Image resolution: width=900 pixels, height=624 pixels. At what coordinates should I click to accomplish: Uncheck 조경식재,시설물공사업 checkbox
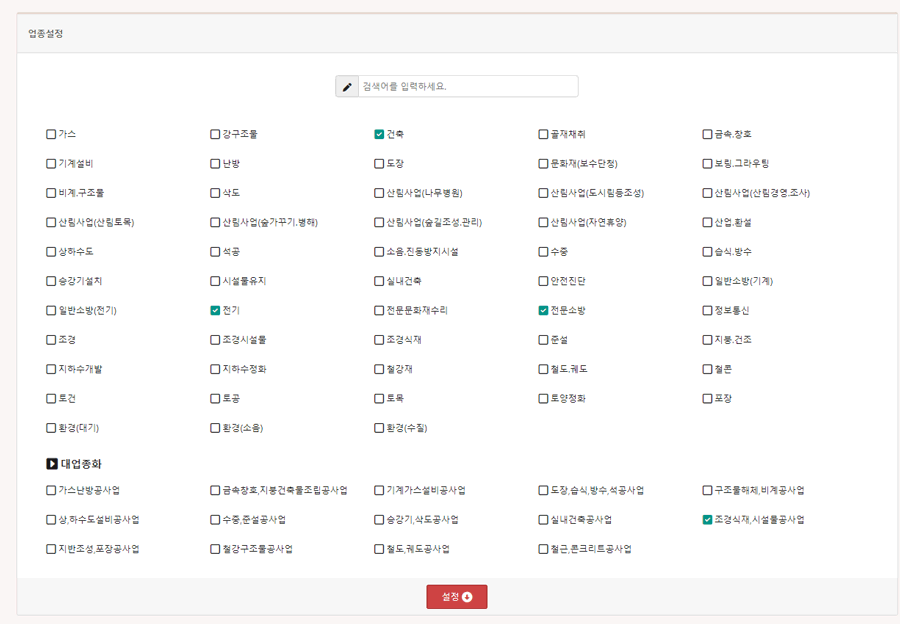pos(707,520)
